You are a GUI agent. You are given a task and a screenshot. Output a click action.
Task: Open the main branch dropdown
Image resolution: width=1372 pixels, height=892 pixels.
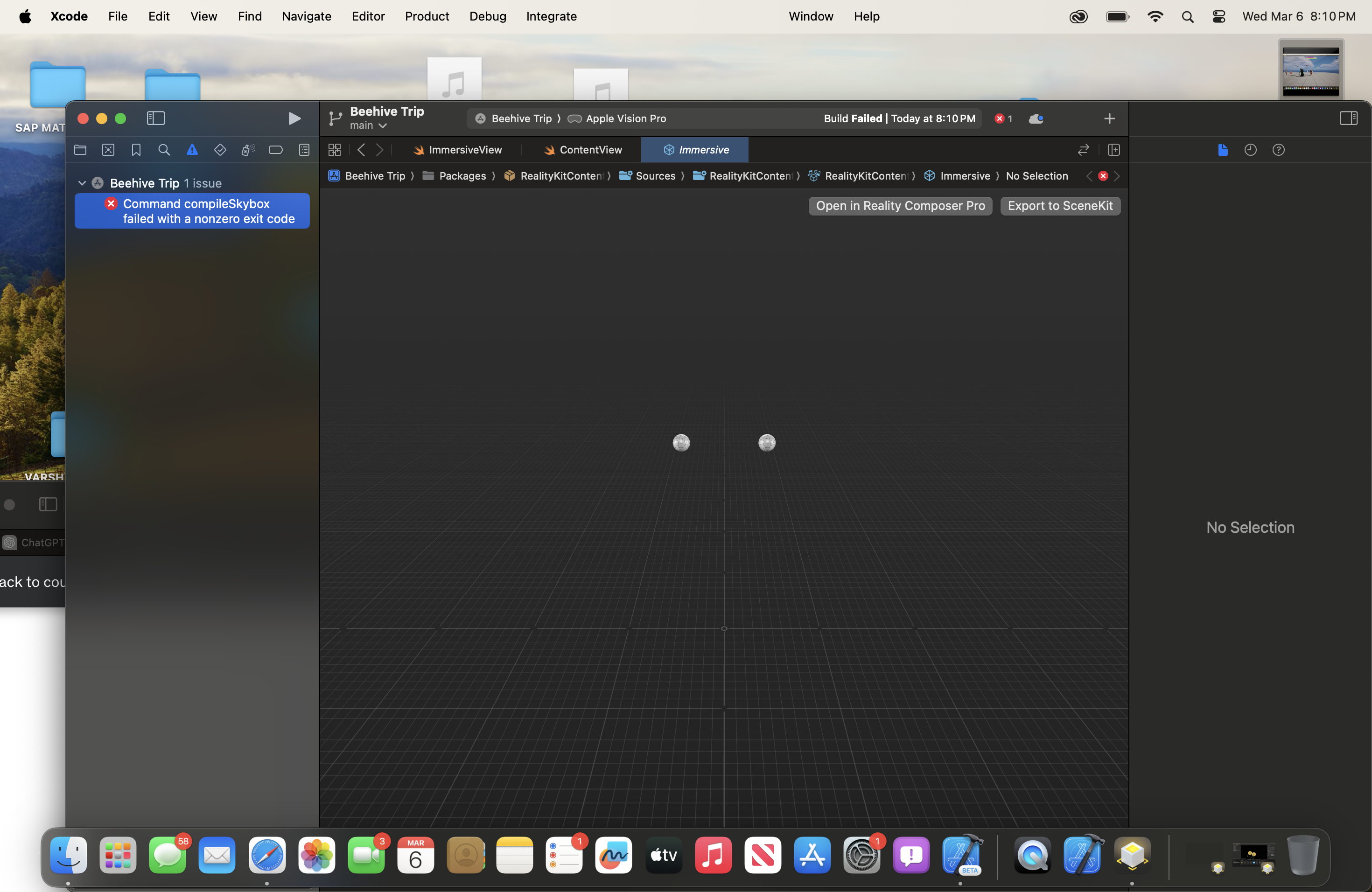coord(368,125)
